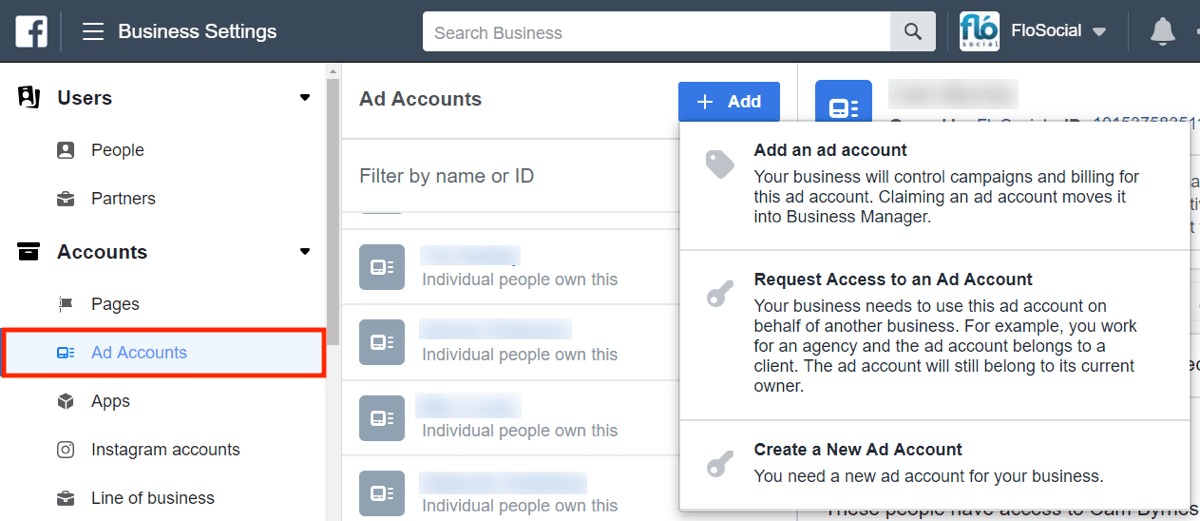The width and height of the screenshot is (1200, 521).
Task: Open People under Users
Action: [117, 150]
